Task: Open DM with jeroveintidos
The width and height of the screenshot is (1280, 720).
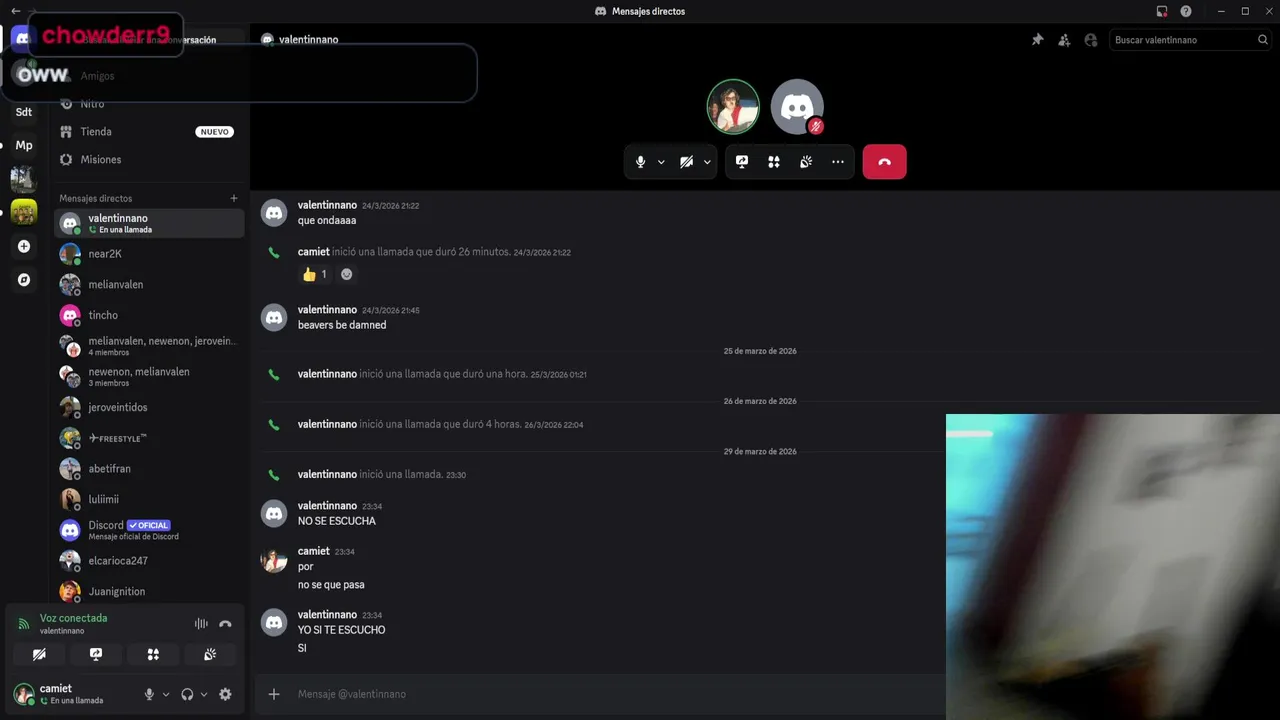Action: click(150, 407)
